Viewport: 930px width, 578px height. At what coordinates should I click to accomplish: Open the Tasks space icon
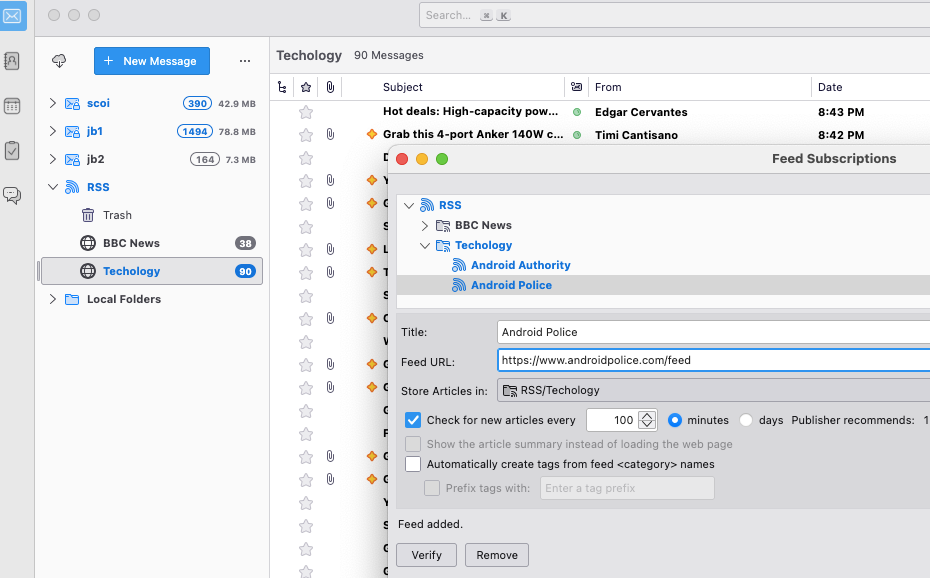12,151
